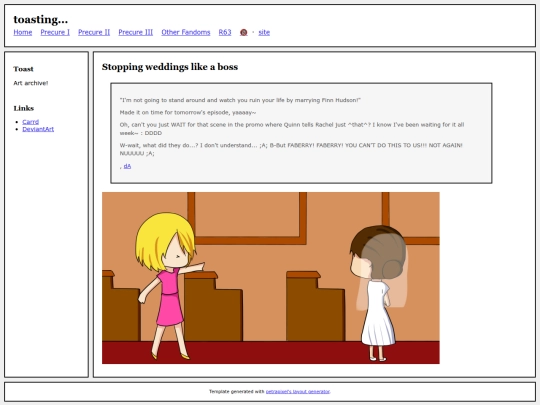The image size is (540, 405).
Task: Follow the 'site' link in header
Action: pyautogui.click(x=264, y=32)
